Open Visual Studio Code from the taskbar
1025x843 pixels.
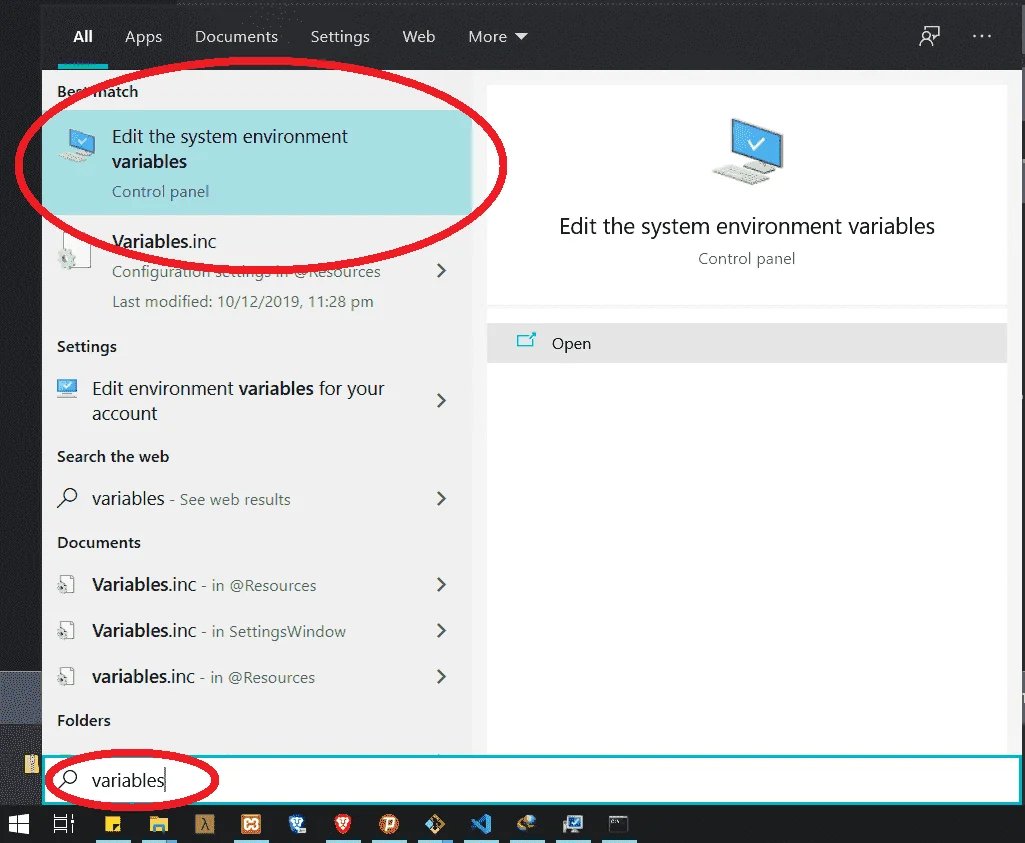[481, 824]
